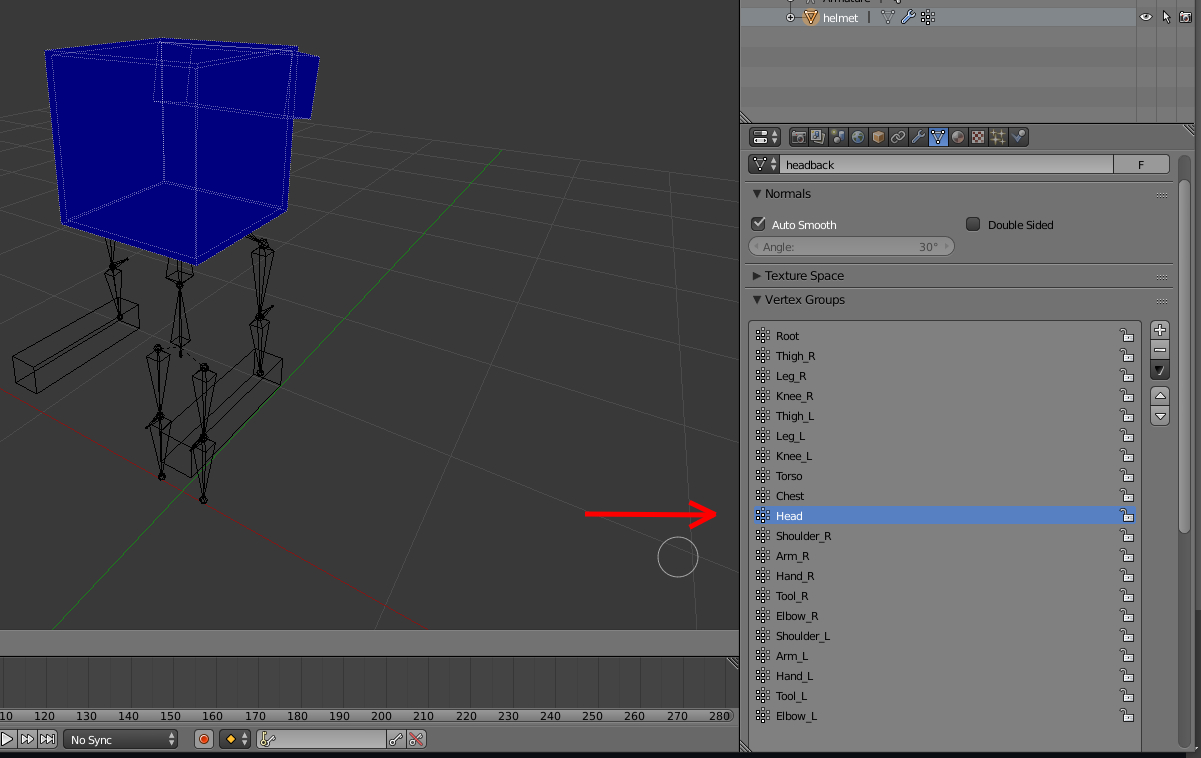
Task: Click the headback mesh name field
Action: point(947,164)
